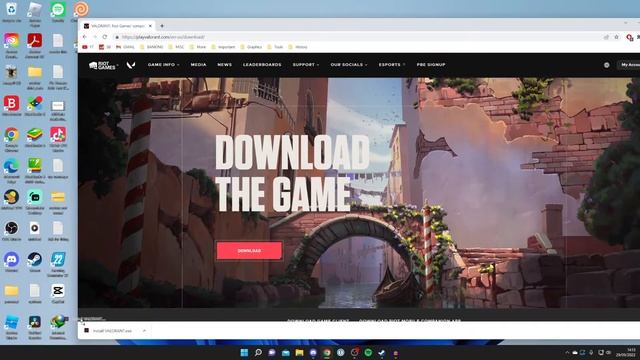Viewport: 640px width, 360px height.
Task: Bookmark this page with the star
Action: click(617, 37)
